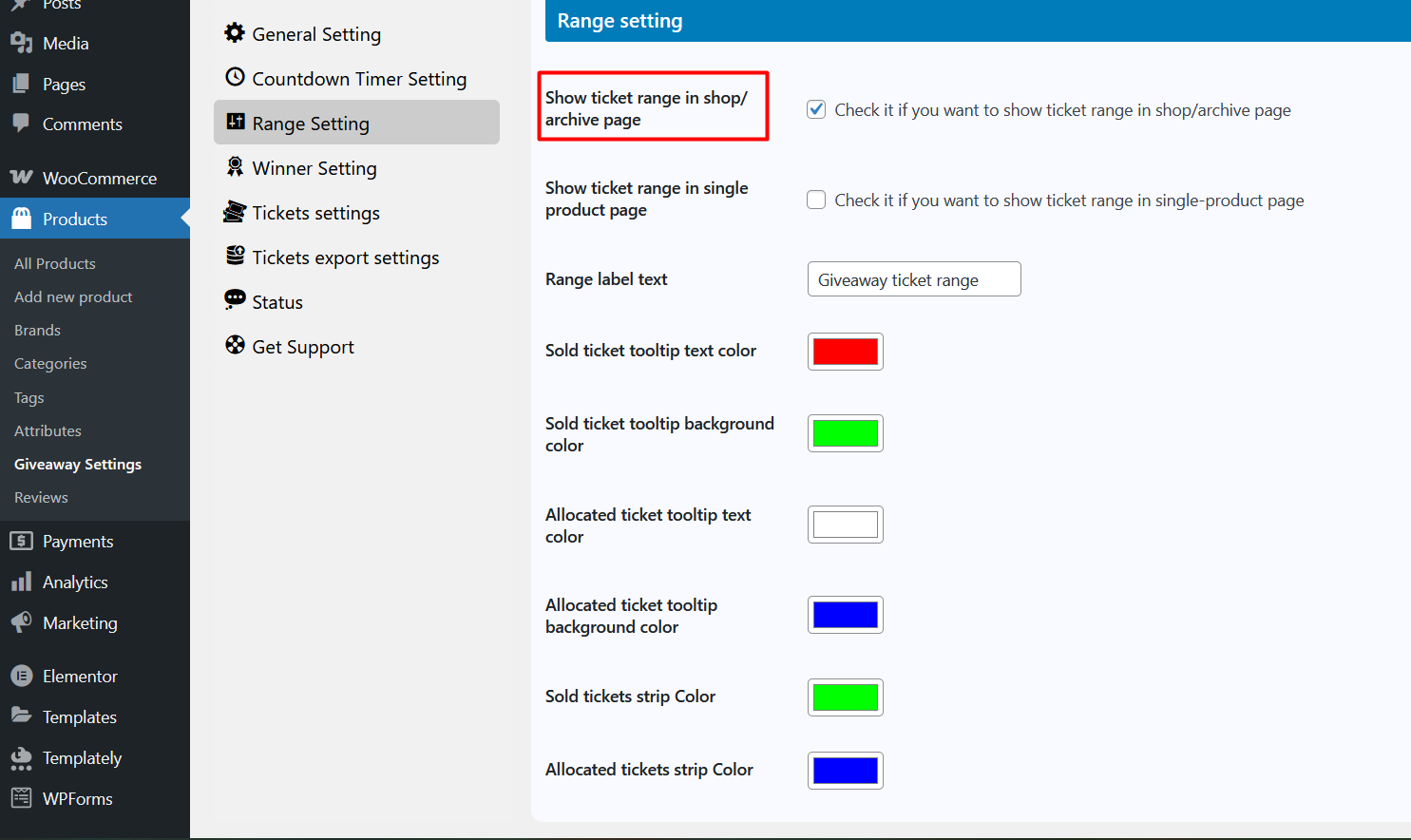
Task: Enable ticket range in single-product page
Action: point(816,200)
